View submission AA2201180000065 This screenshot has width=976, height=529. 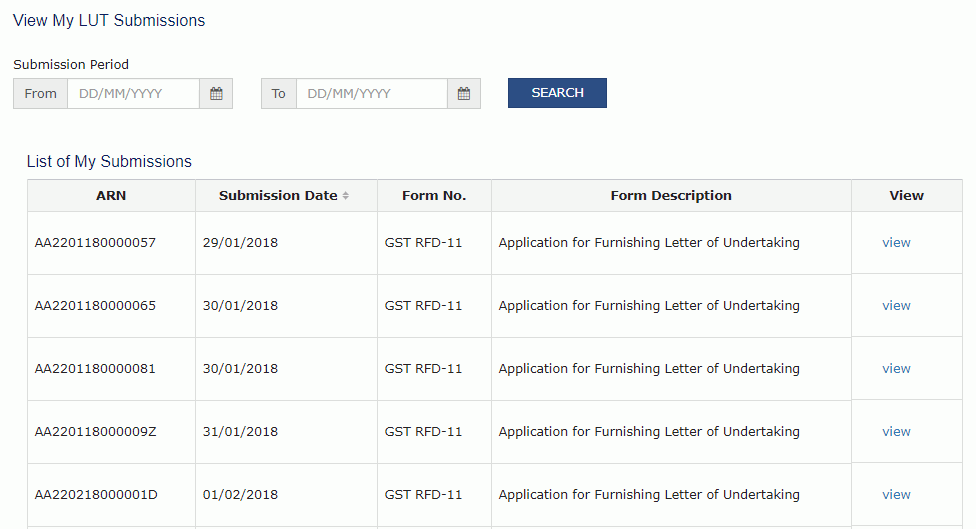[x=896, y=306]
